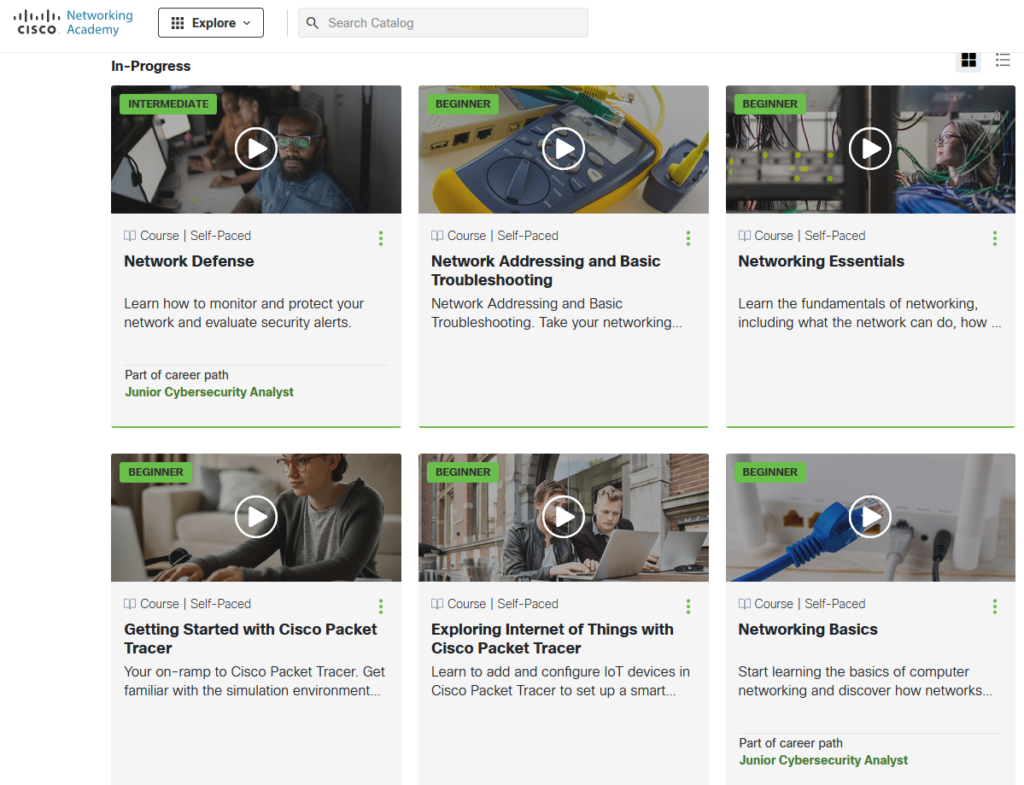Viewport: 1024px width, 785px height.
Task: Open the Explore dropdown menu
Action: click(x=211, y=23)
